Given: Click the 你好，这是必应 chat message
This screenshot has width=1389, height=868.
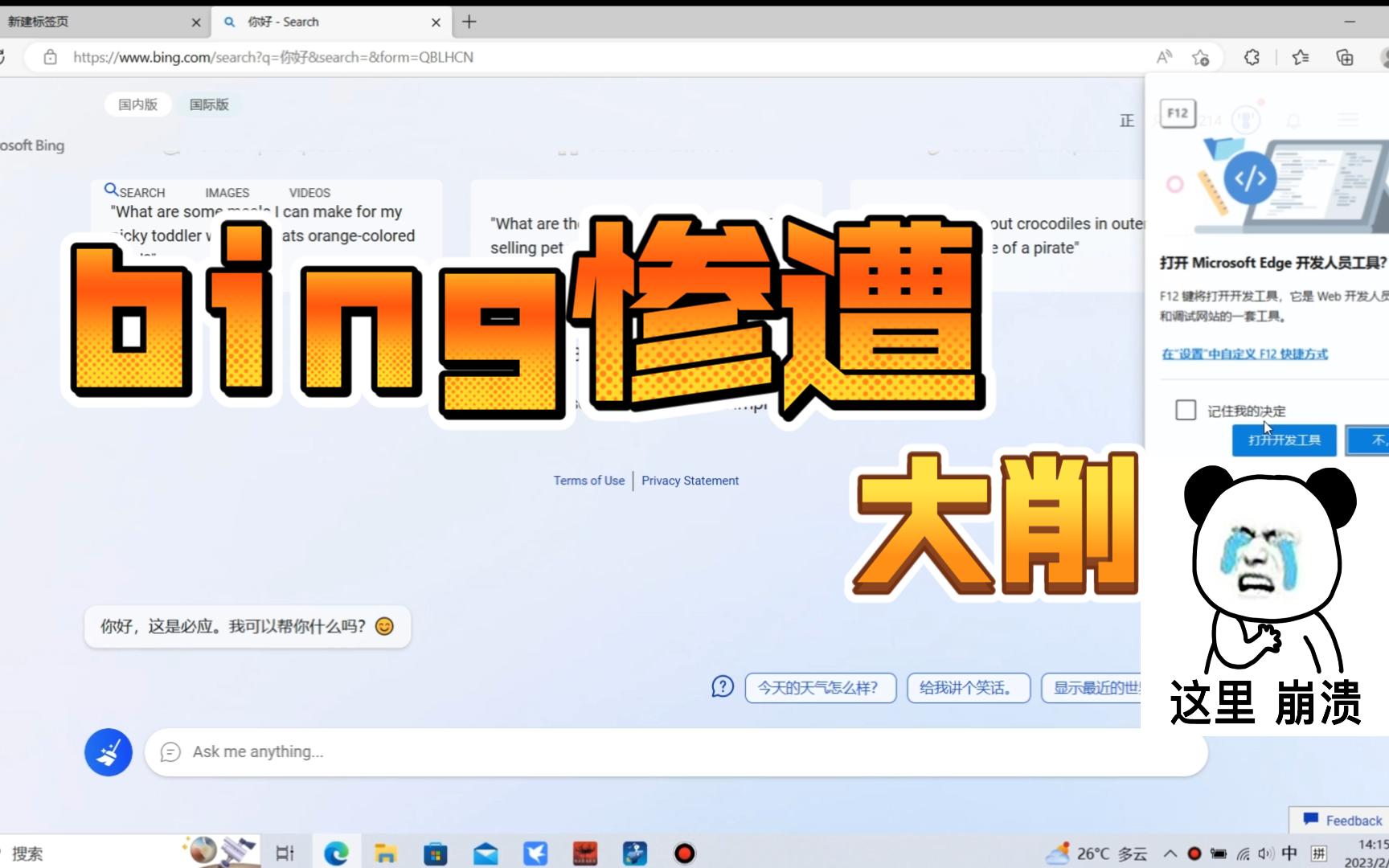Looking at the screenshot, I should coord(248,626).
